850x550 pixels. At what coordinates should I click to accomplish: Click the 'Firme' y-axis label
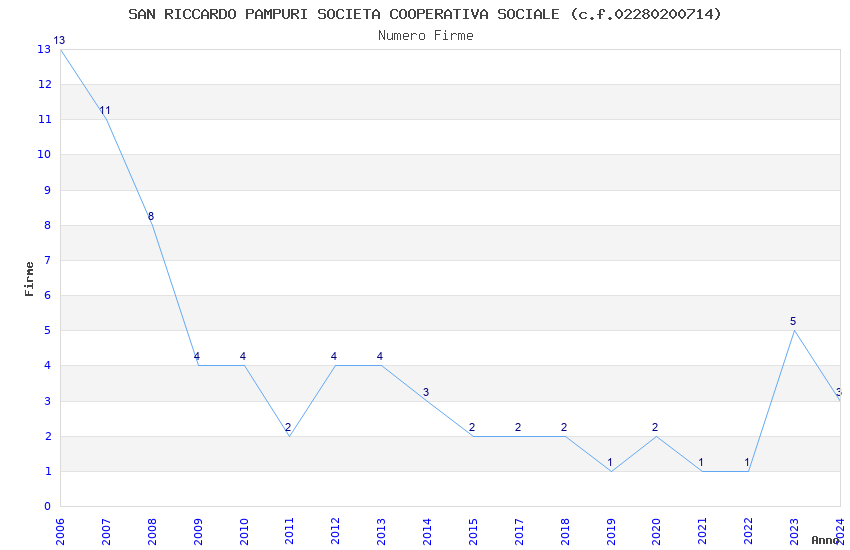point(29,279)
